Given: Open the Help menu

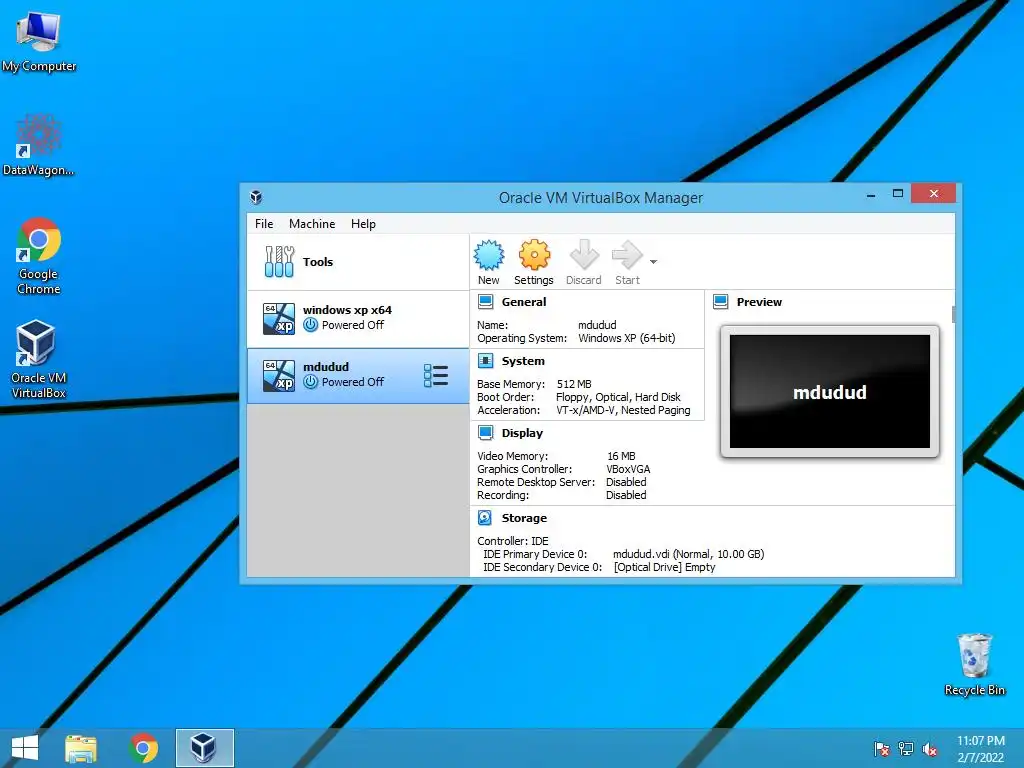Looking at the screenshot, I should pos(363,223).
